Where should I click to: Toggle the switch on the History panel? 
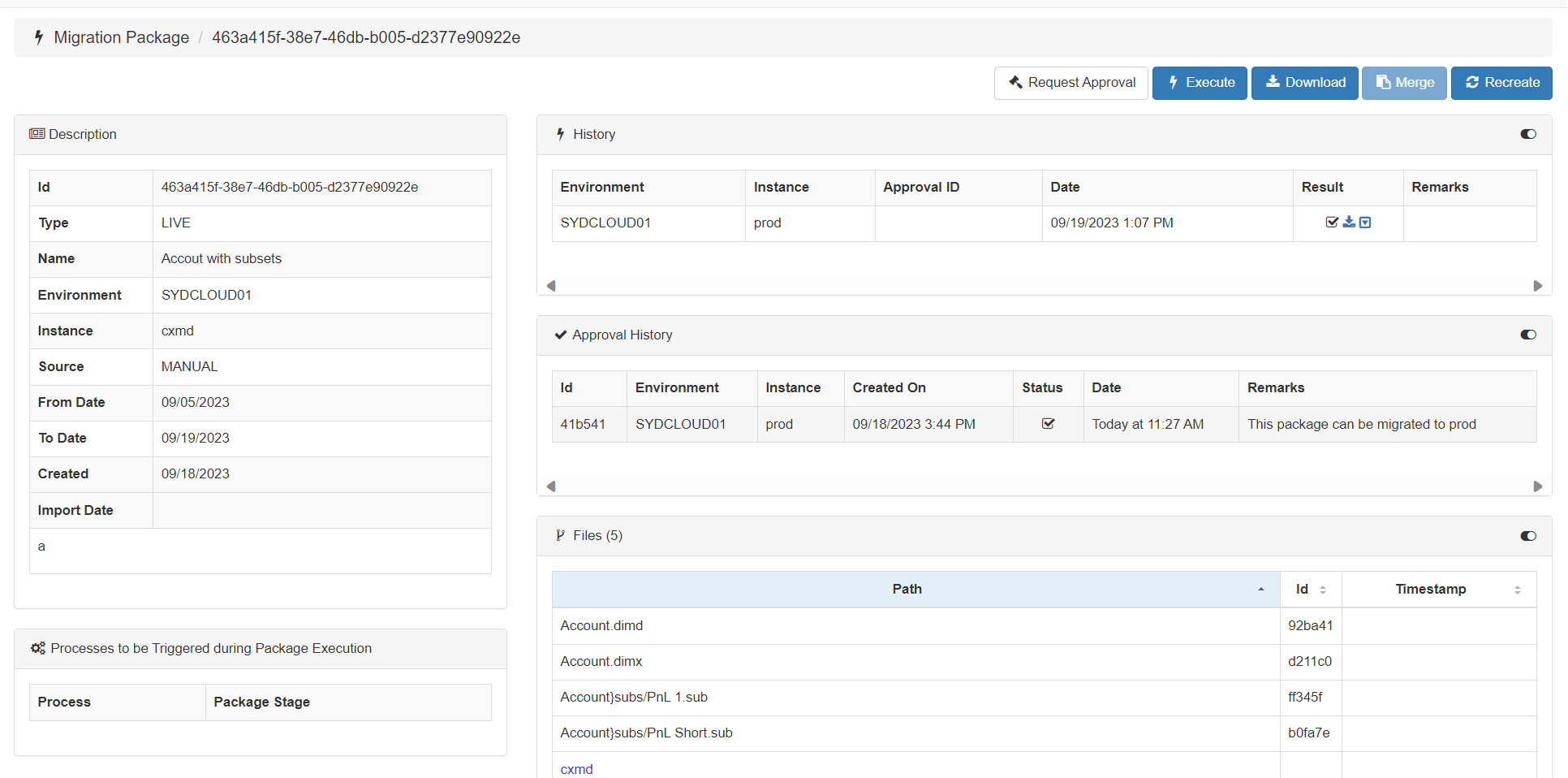[x=1528, y=134]
